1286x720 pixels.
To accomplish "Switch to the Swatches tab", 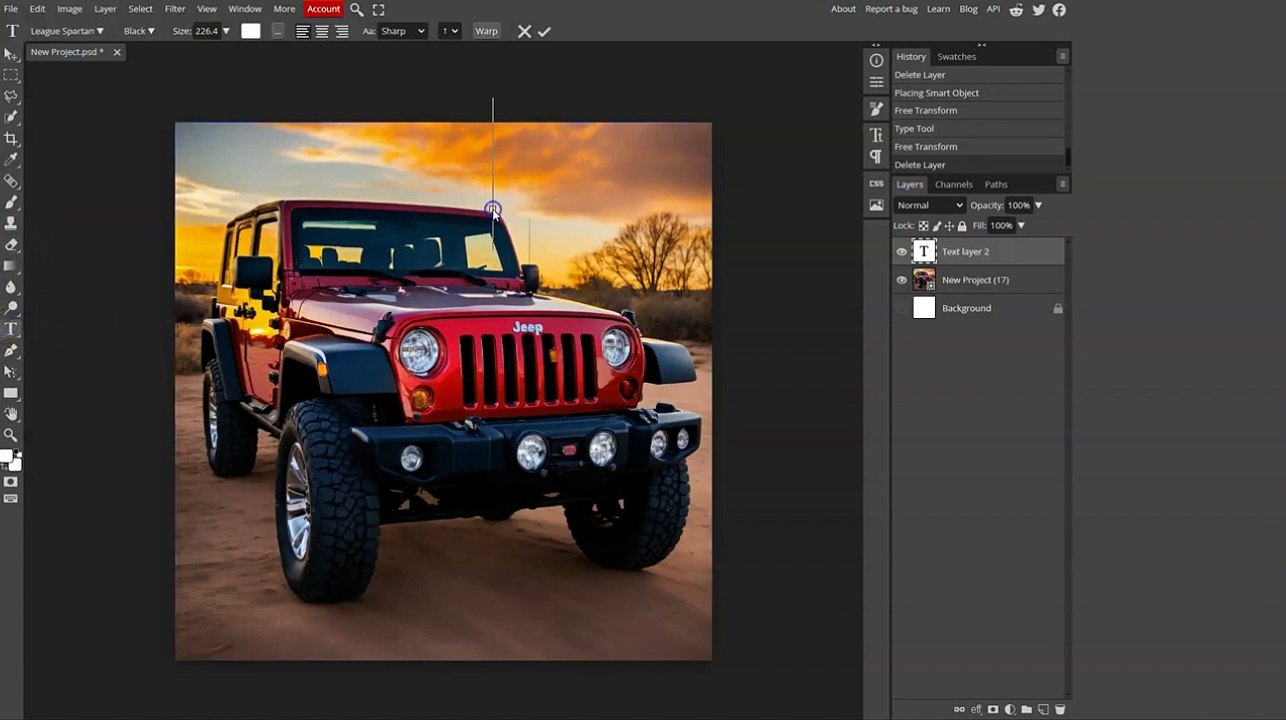I will pyautogui.click(x=956, y=57).
